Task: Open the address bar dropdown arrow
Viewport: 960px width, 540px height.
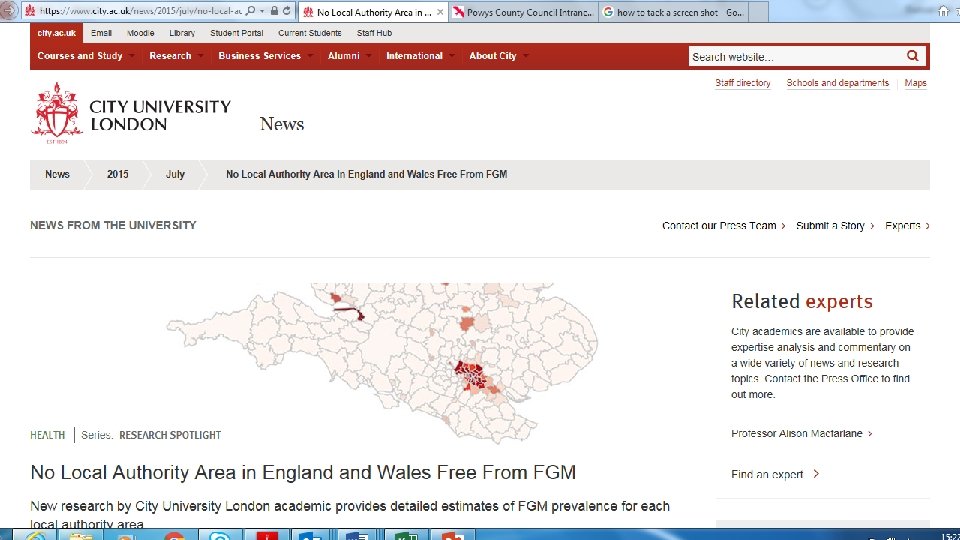Action: coord(262,11)
